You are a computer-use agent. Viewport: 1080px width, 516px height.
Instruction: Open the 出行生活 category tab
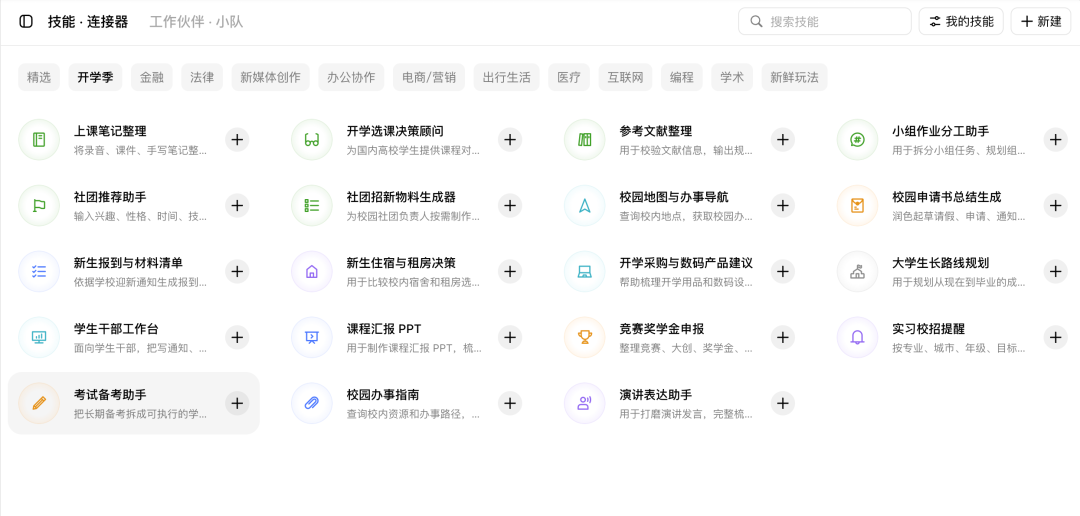507,77
